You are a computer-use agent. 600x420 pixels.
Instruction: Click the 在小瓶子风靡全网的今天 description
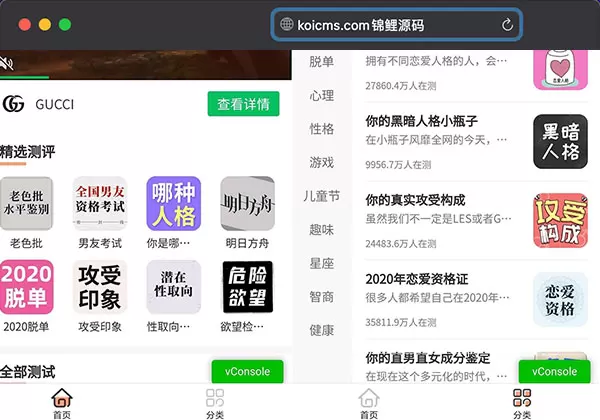pos(436,140)
